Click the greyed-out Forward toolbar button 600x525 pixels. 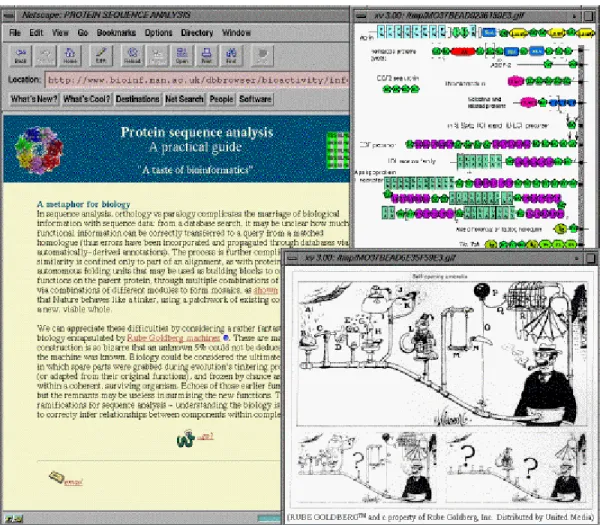(x=46, y=56)
